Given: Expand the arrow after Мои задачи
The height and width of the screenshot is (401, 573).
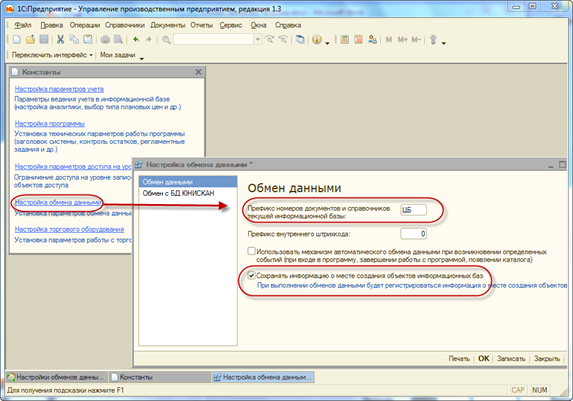Looking at the screenshot, I should click(x=142, y=58).
